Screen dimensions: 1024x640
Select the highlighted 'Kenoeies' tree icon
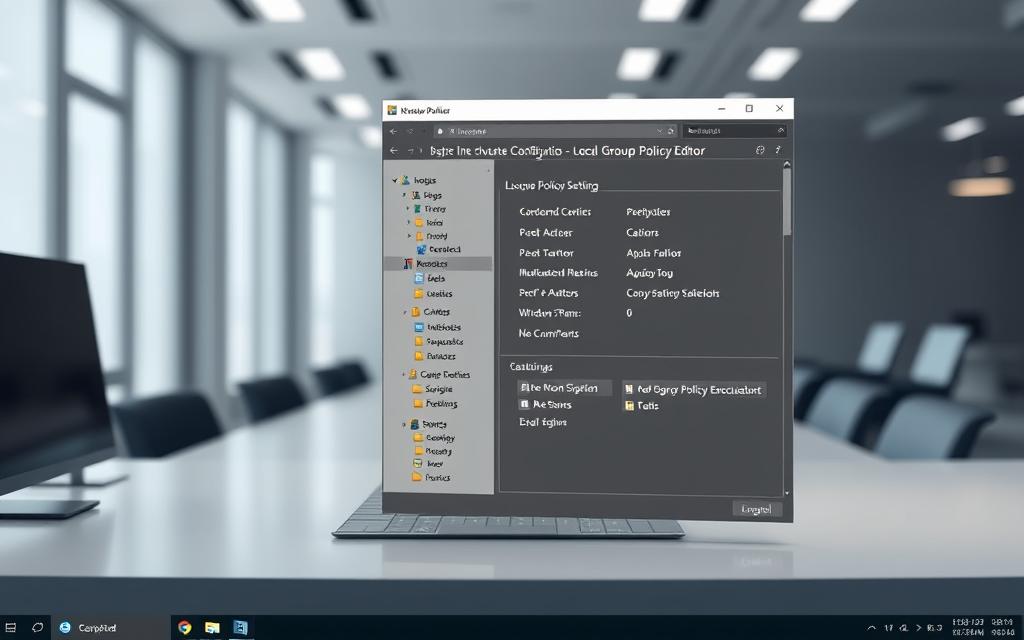click(408, 264)
